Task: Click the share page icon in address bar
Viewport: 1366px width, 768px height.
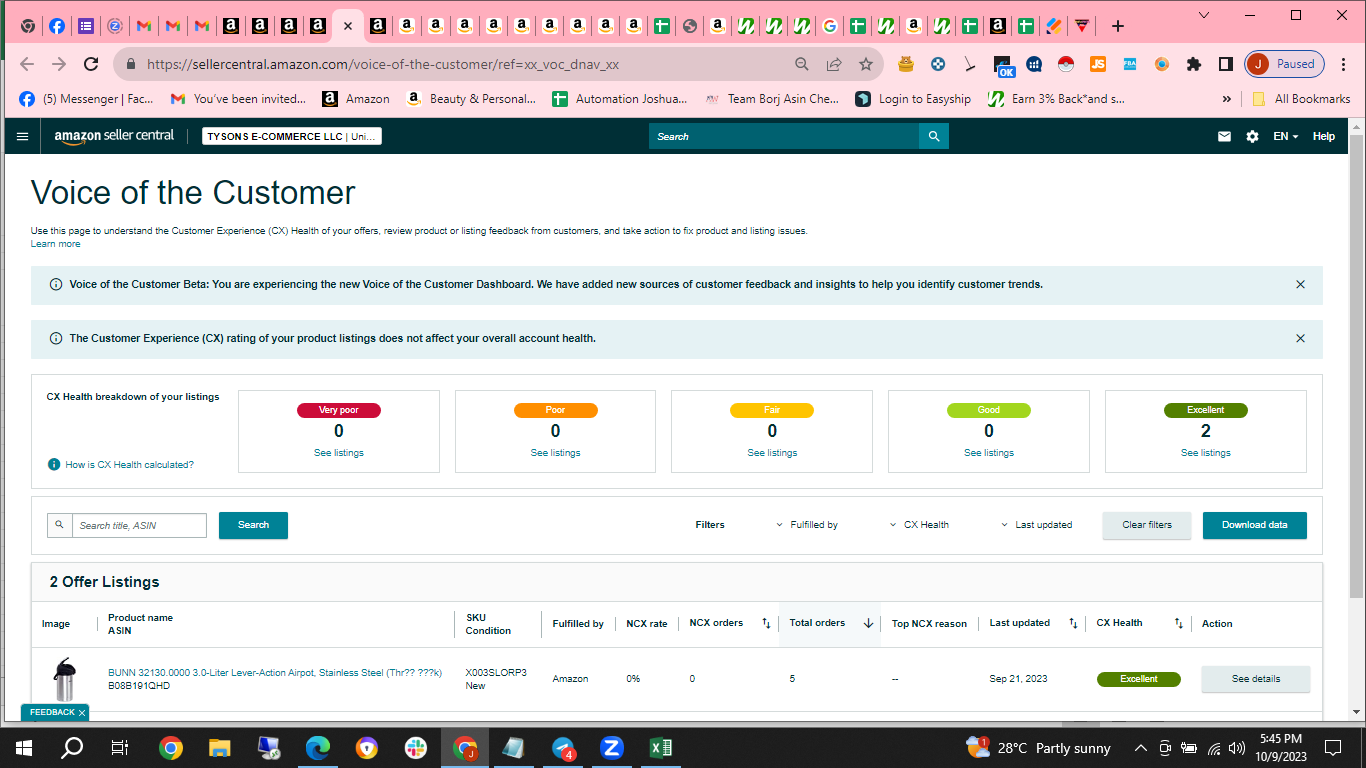Action: pyautogui.click(x=834, y=64)
